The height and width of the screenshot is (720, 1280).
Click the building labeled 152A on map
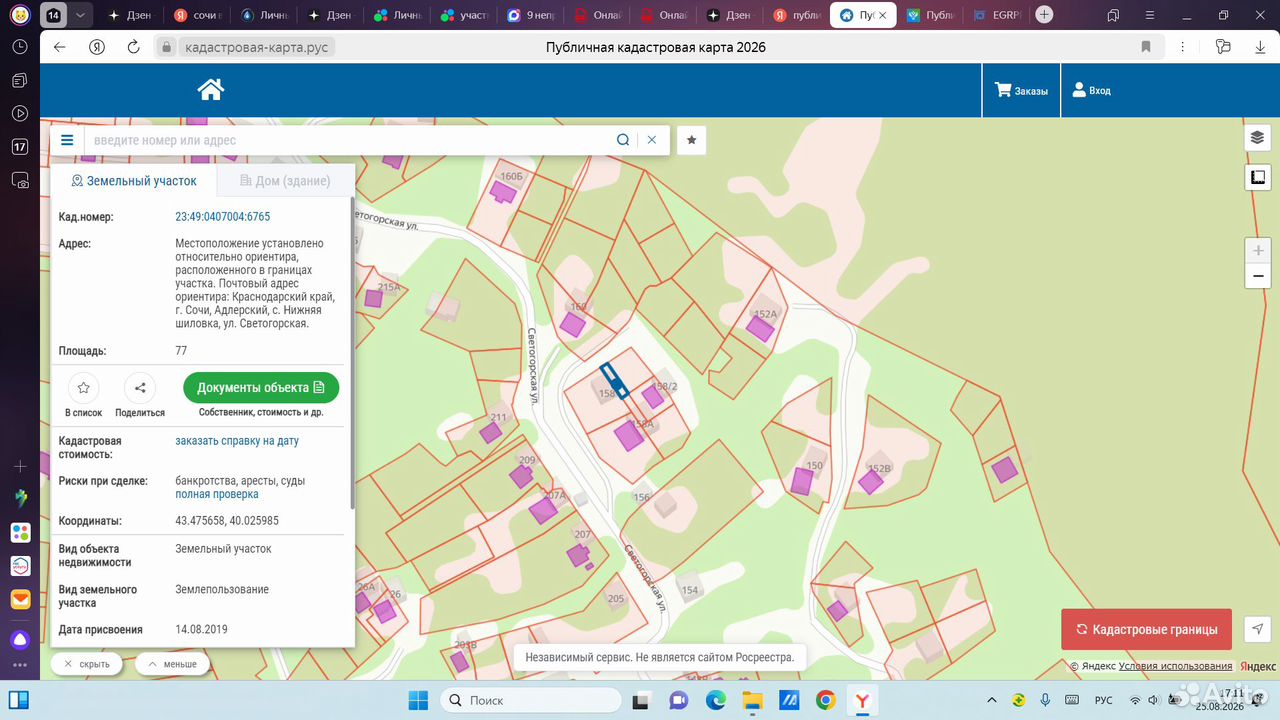pos(760,328)
